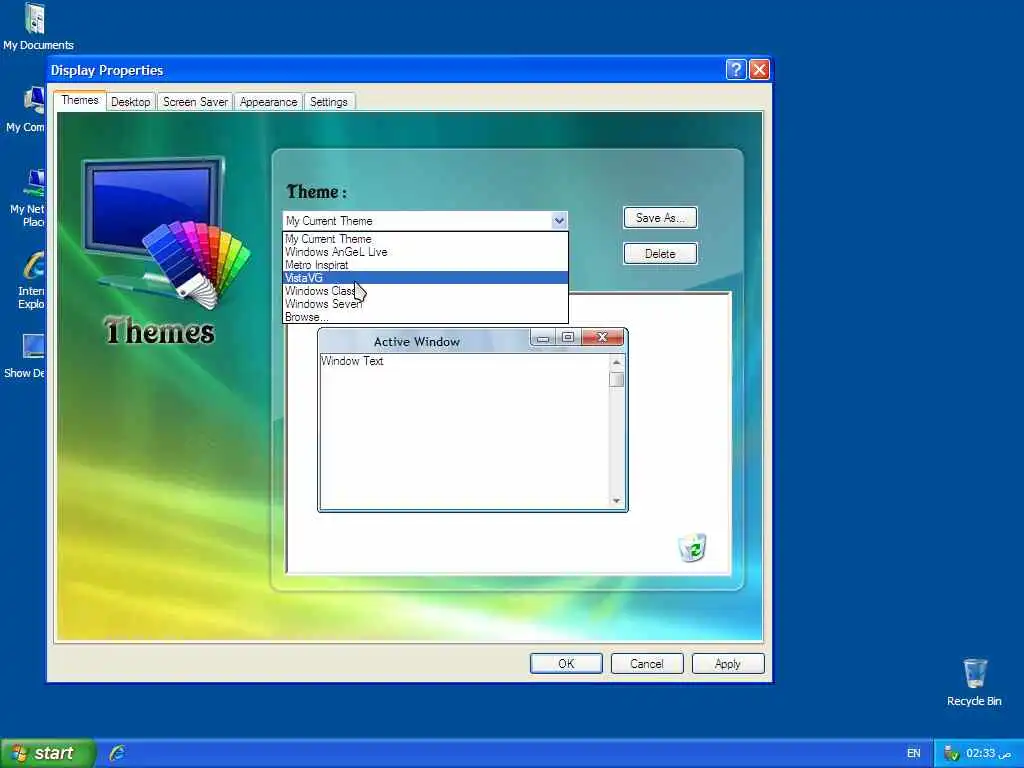This screenshot has height=768, width=1024.
Task: Click maximize button of Active Window preview
Action: click(x=568, y=337)
